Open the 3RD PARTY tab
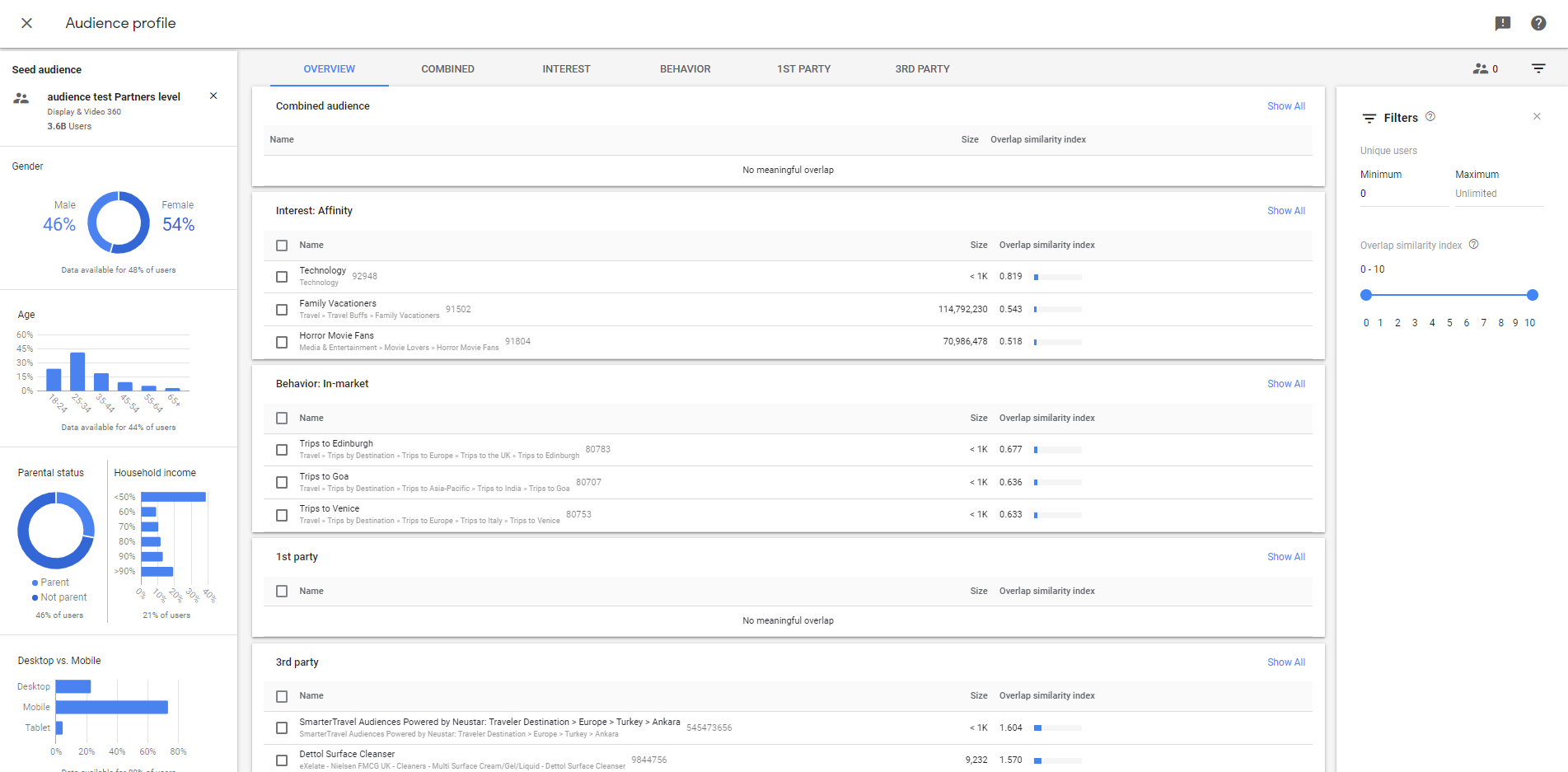The width and height of the screenshot is (1568, 772). (x=922, y=69)
